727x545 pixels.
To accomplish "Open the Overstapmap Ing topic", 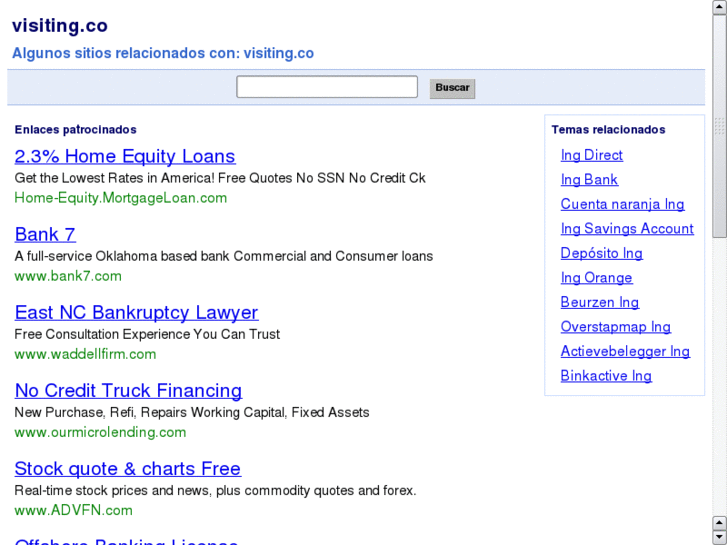I will tap(616, 327).
